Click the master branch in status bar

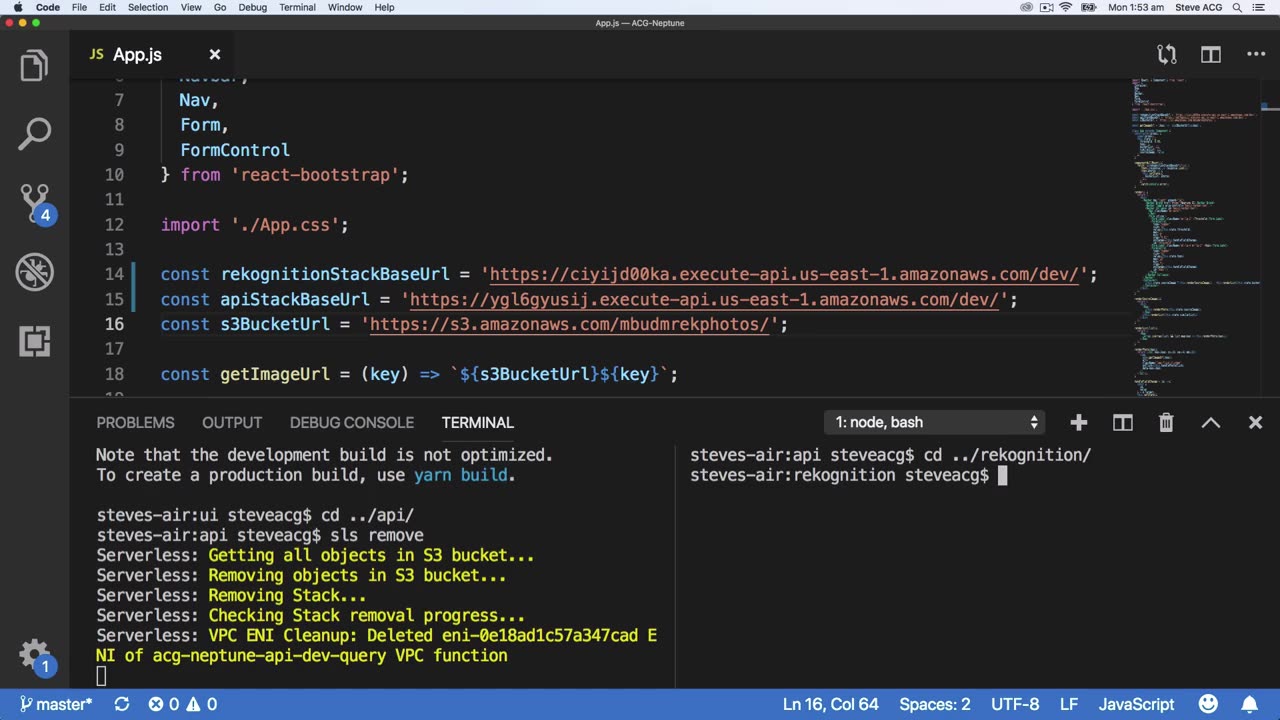click(56, 704)
